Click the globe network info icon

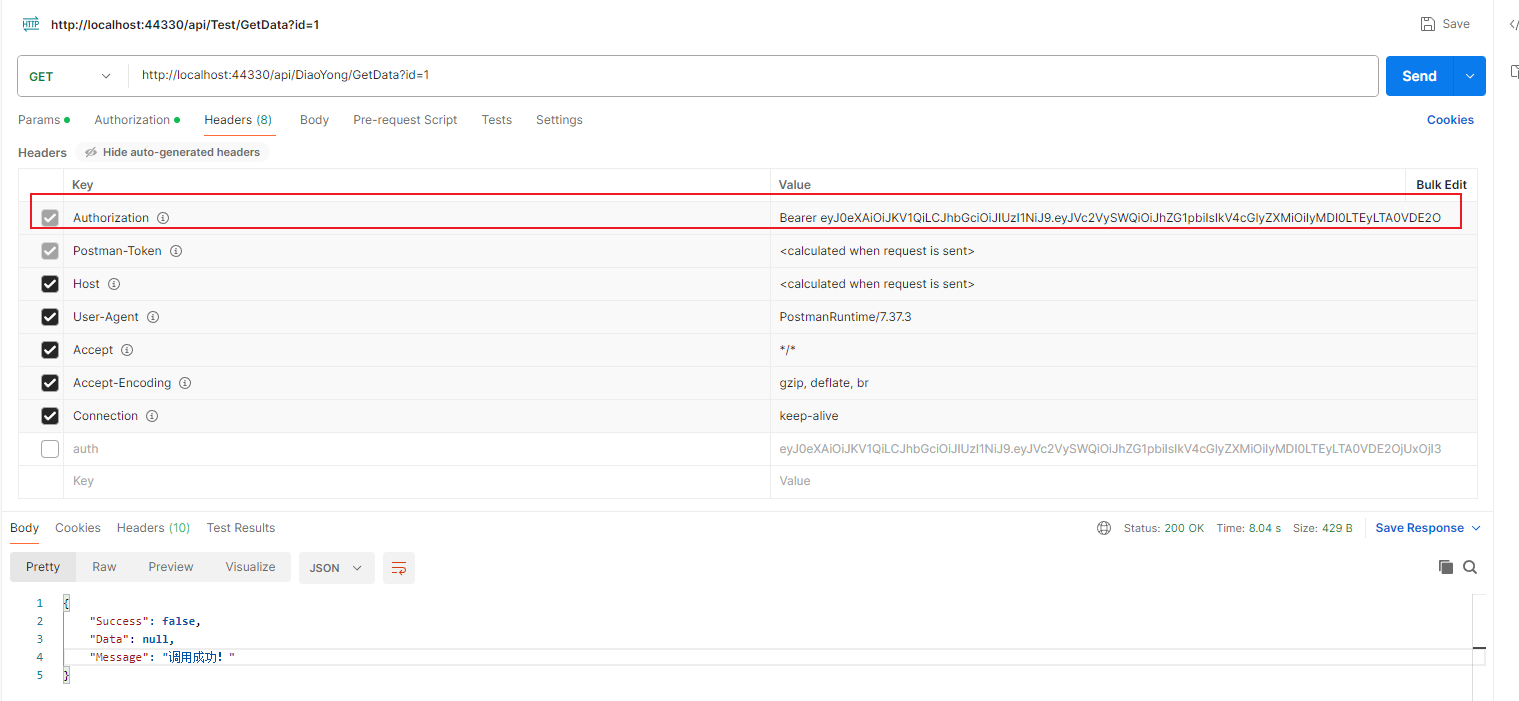(1103, 527)
